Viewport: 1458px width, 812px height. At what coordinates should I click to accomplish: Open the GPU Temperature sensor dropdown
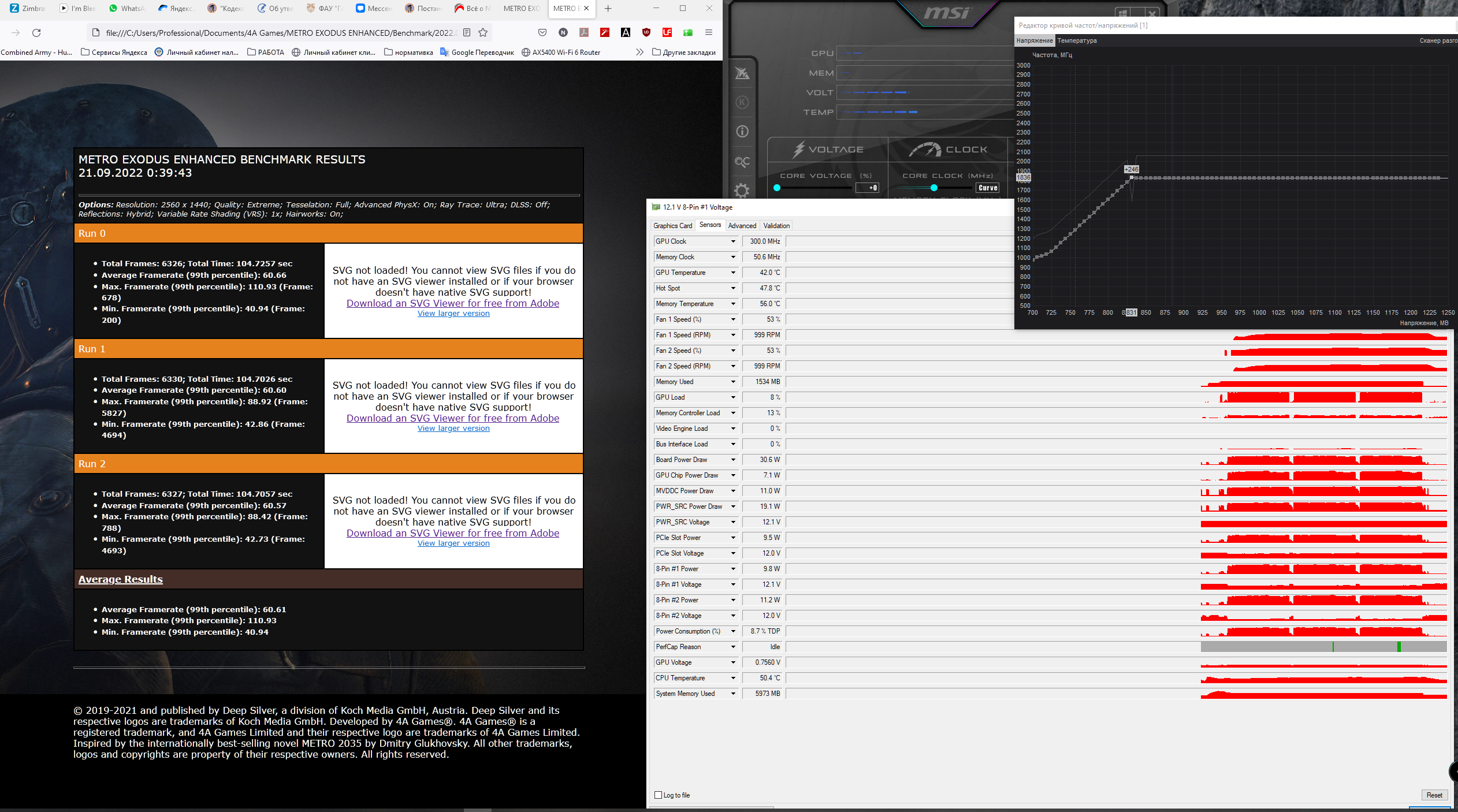click(x=733, y=273)
